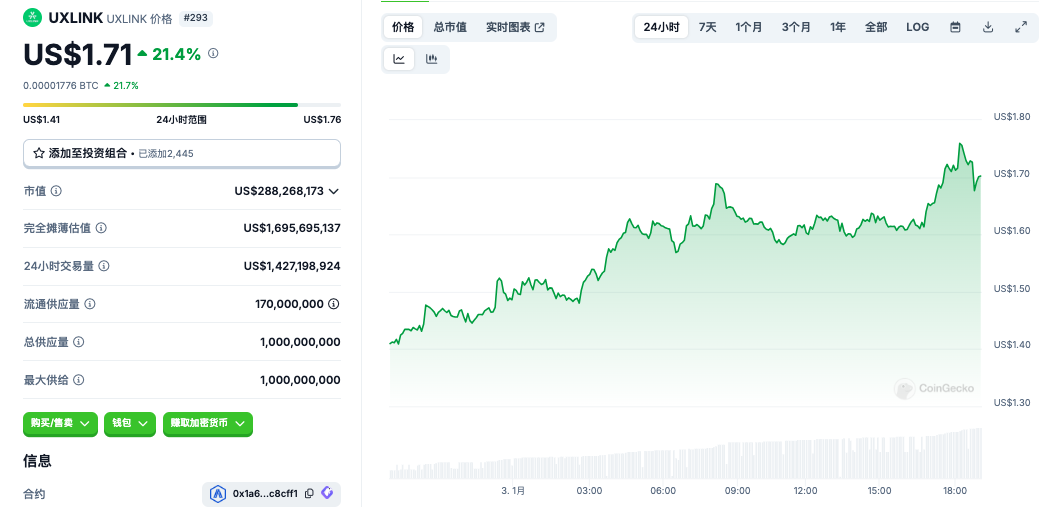The image size is (1044, 507).
Task: Click the #293 rank badge
Action: [196, 18]
